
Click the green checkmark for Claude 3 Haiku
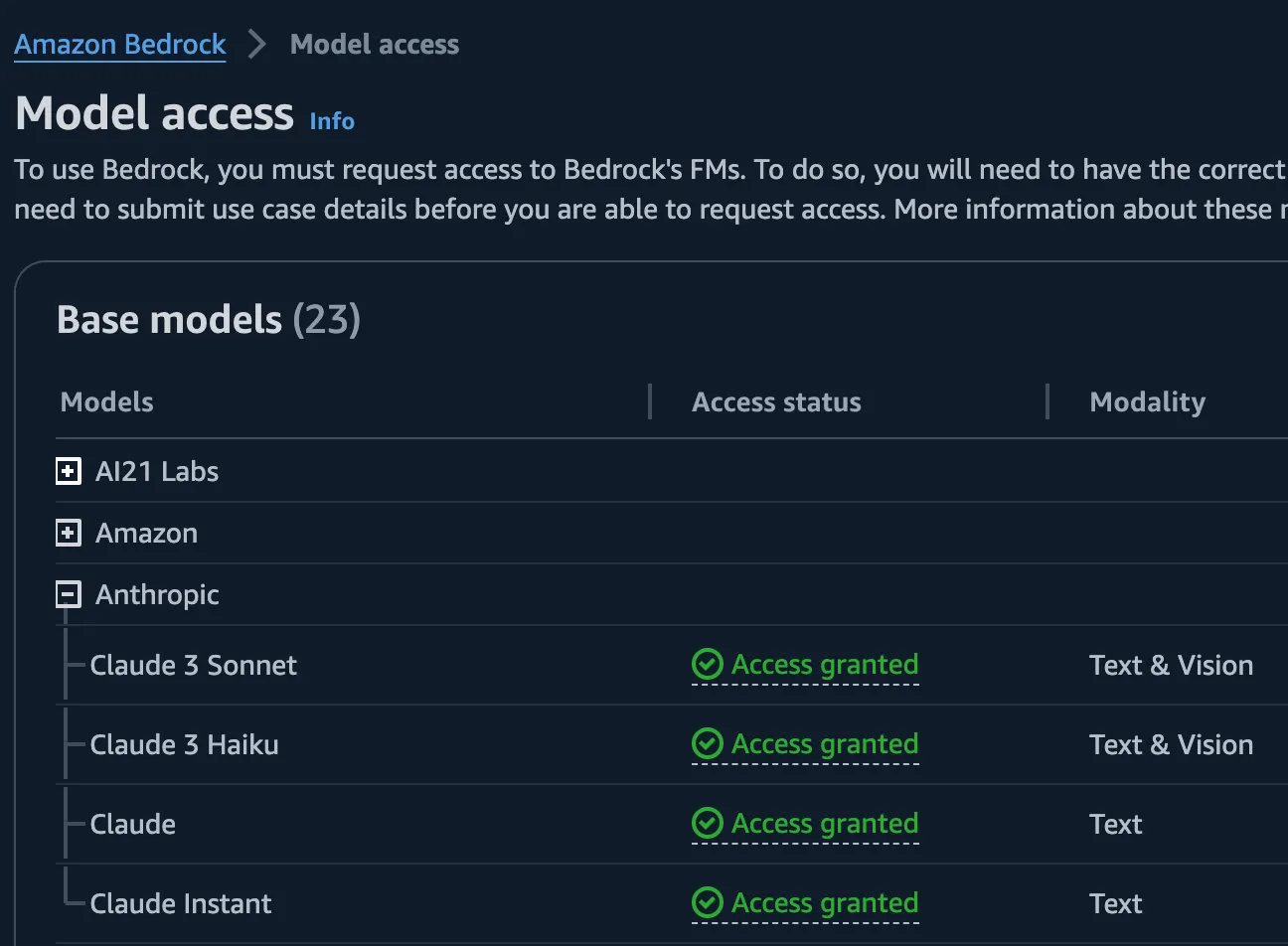[707, 744]
